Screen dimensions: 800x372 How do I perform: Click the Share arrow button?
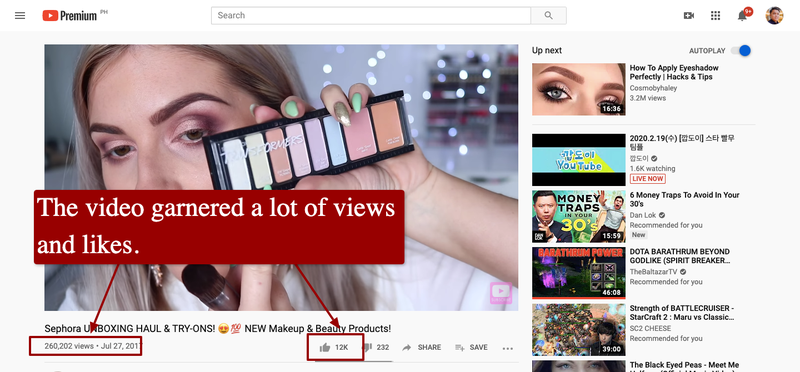[x=421, y=348]
